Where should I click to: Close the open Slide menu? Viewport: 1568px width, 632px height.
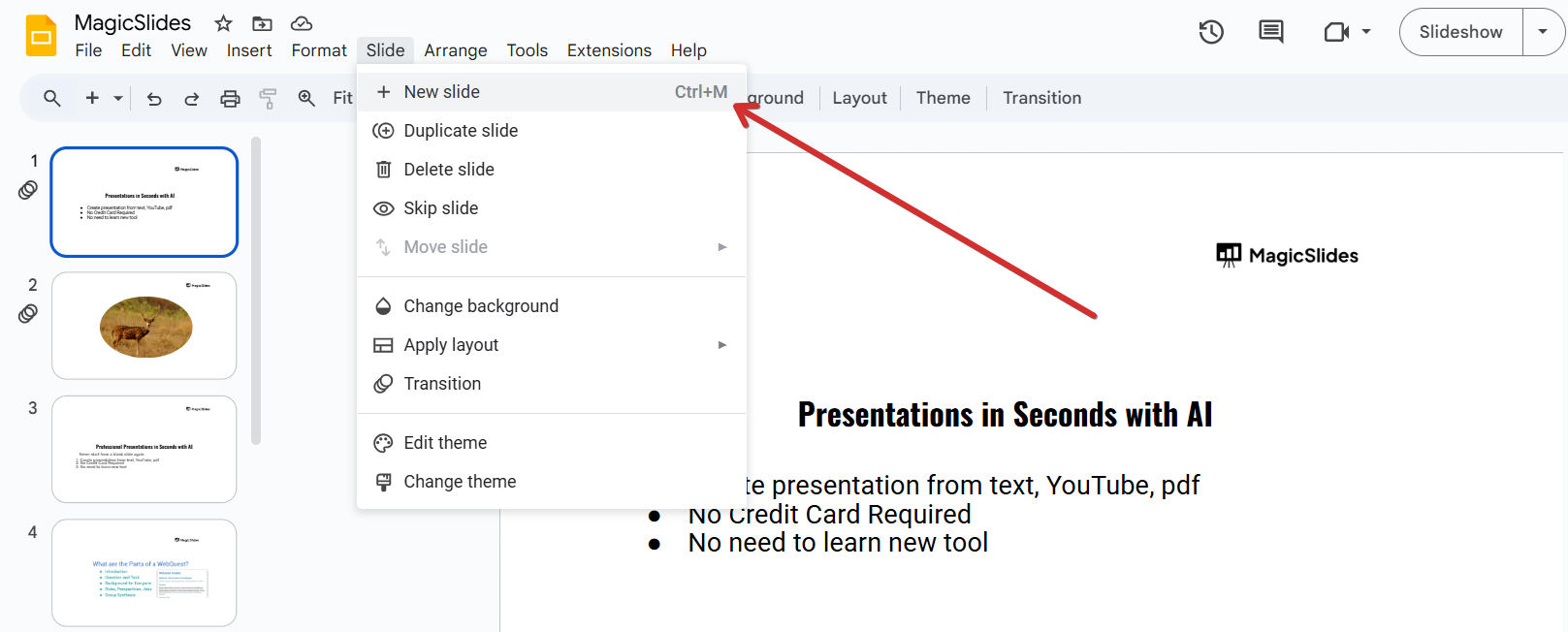[385, 50]
